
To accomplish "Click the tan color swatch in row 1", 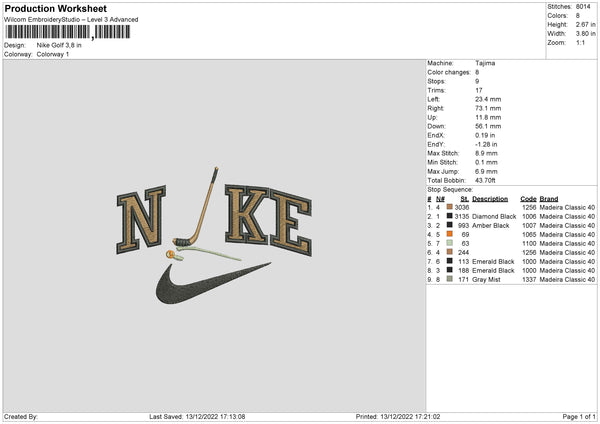I will tap(450, 207).
